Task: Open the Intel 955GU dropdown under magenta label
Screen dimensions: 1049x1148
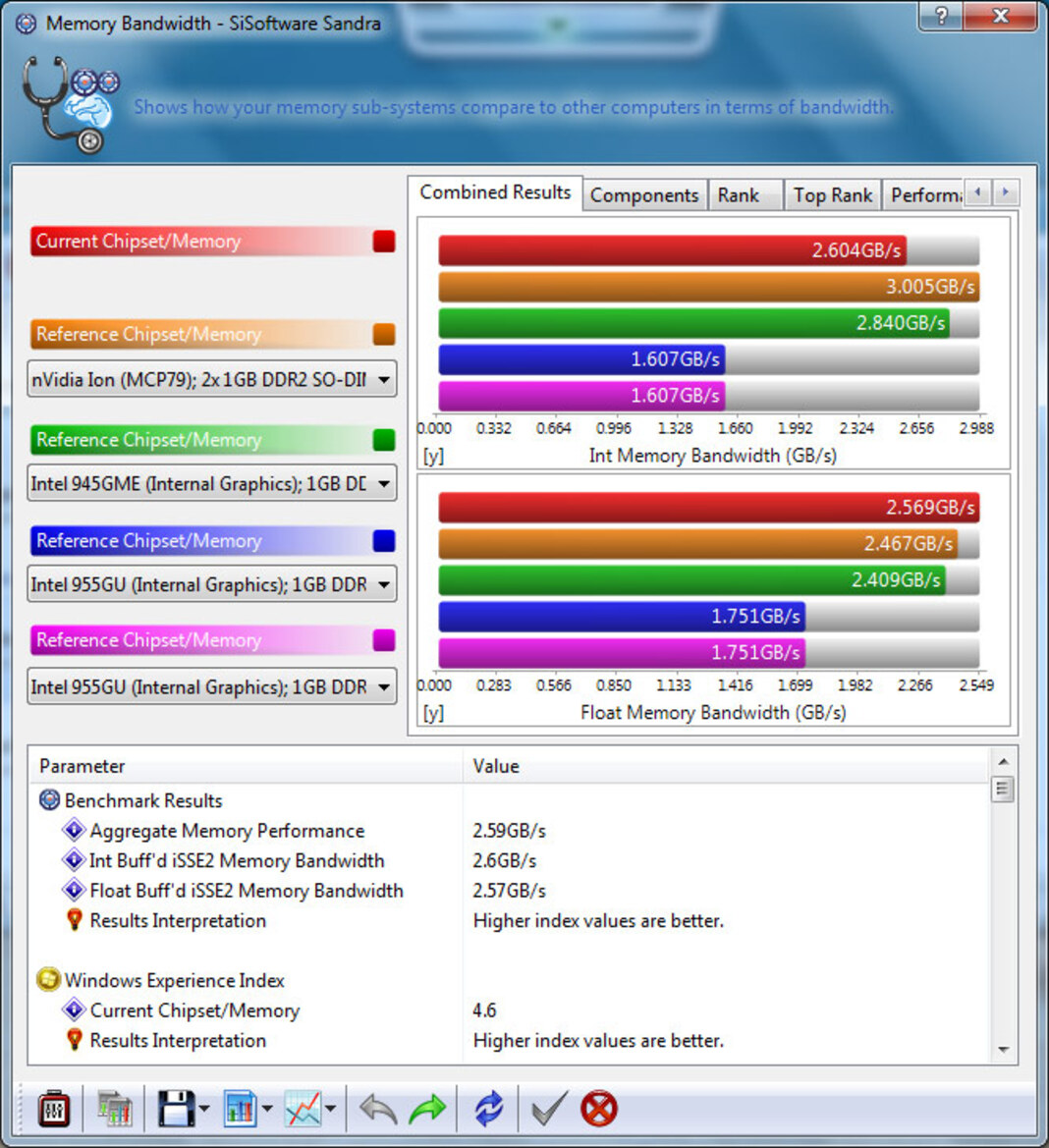Action: point(212,686)
